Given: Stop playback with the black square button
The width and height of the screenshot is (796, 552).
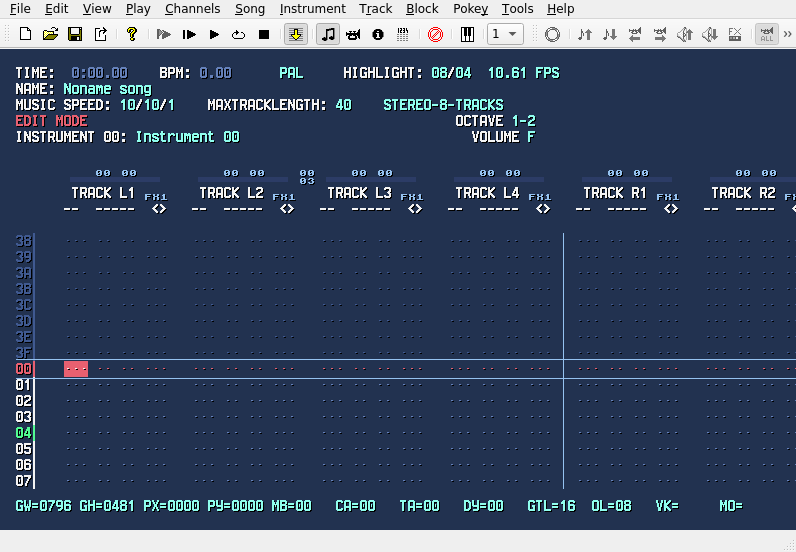Looking at the screenshot, I should coord(264,35).
